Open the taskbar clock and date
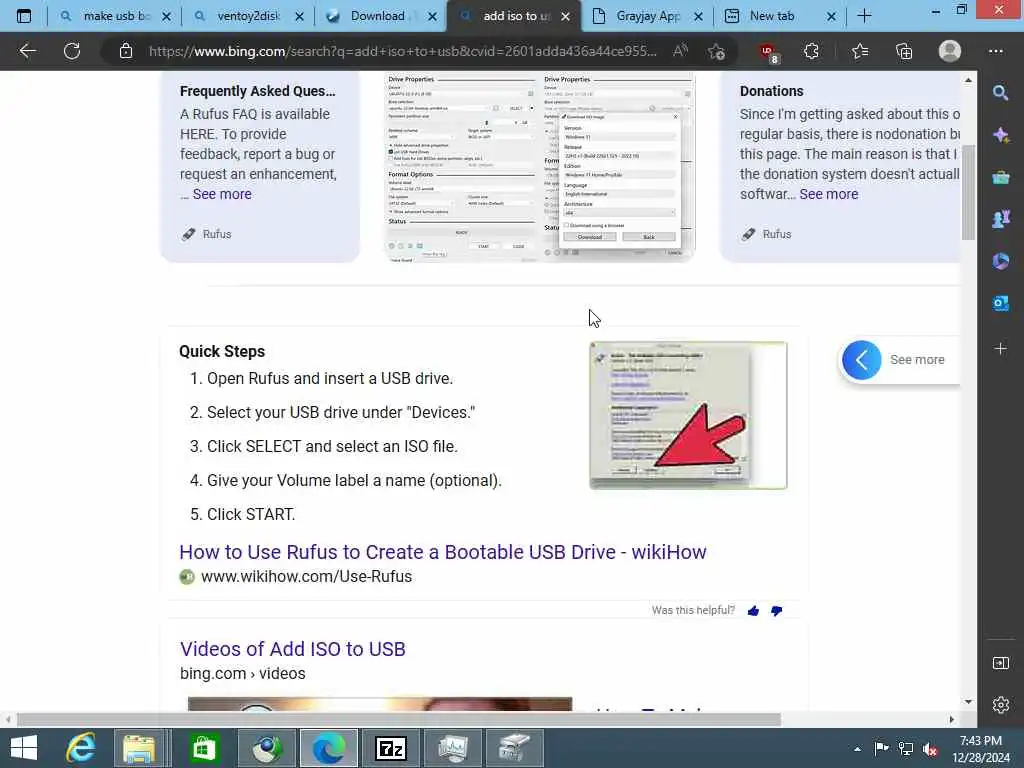The image size is (1024, 768). coord(980,749)
